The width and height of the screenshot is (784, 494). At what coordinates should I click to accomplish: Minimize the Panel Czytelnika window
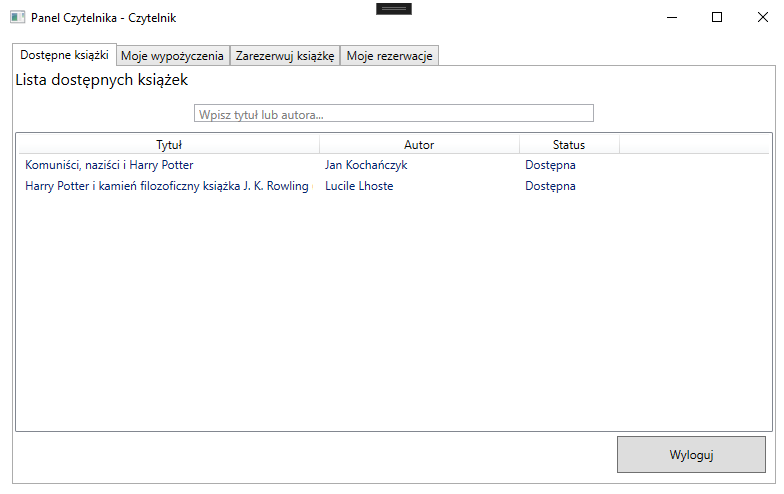pos(672,18)
